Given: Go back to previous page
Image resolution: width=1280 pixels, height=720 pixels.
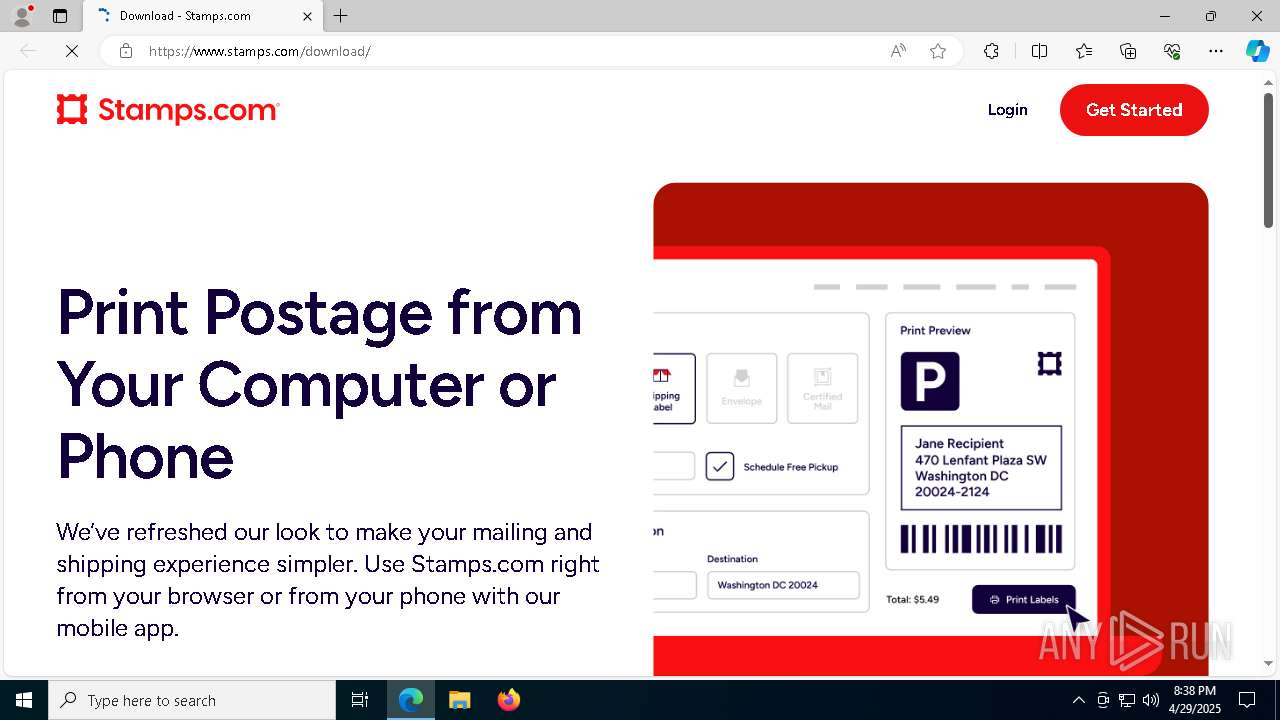Looking at the screenshot, I should 28,51.
